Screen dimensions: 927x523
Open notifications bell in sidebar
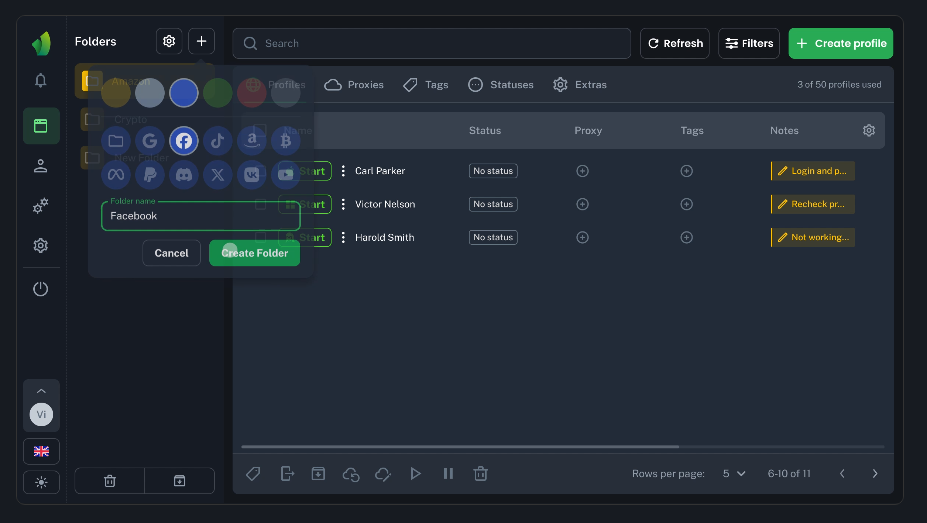point(41,81)
